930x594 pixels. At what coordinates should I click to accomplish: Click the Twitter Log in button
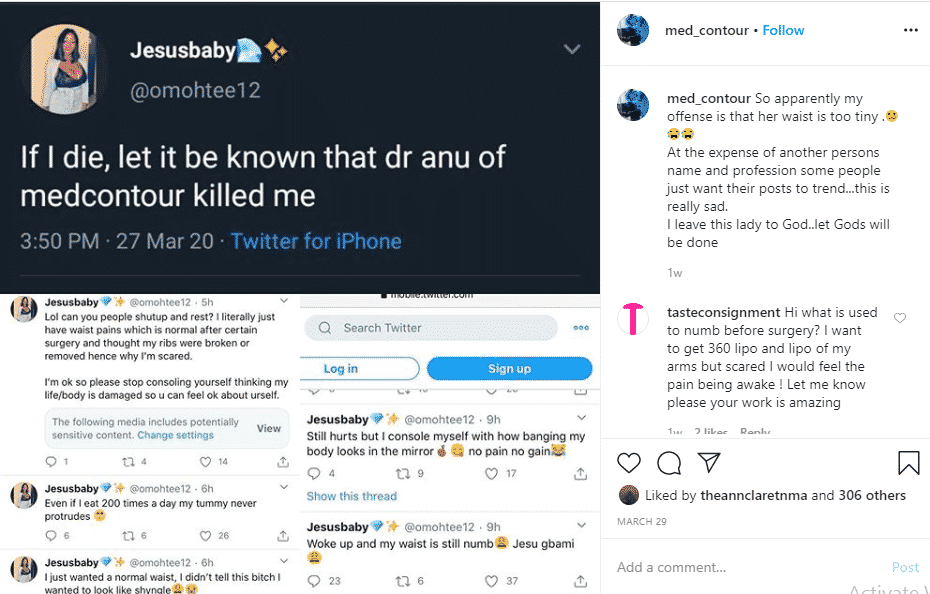pyautogui.click(x=340, y=369)
